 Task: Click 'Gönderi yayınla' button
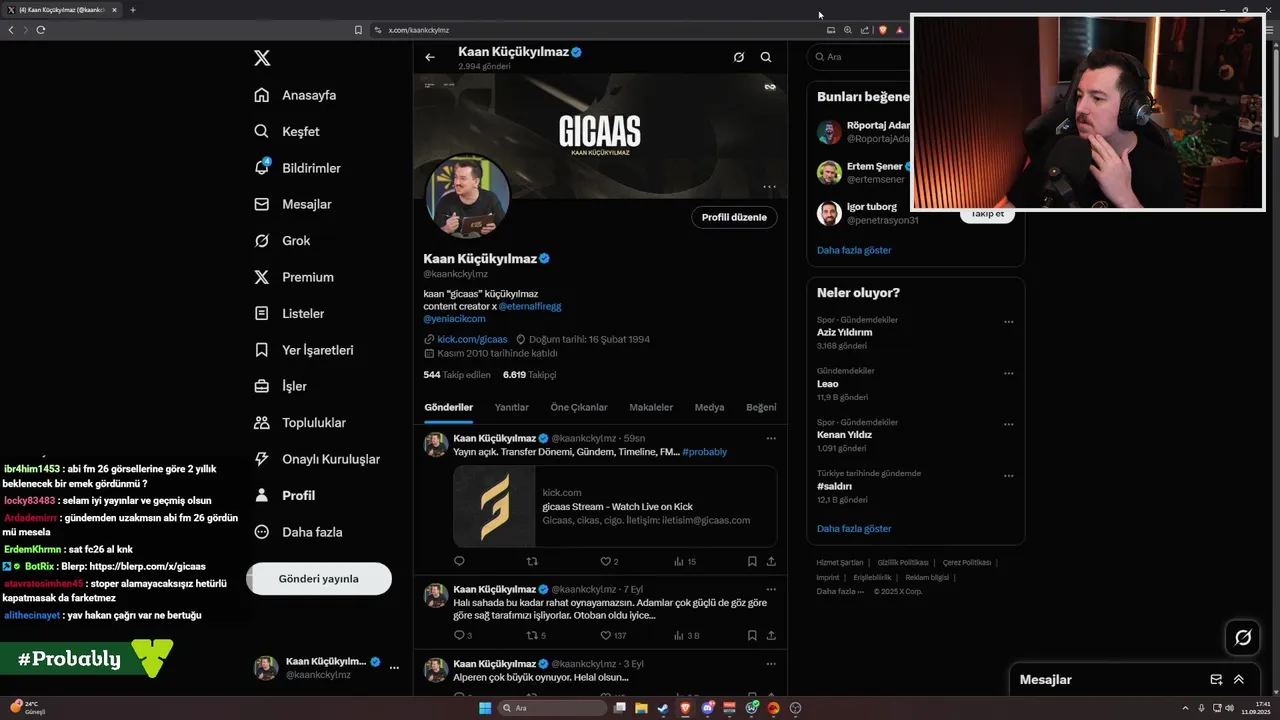tap(319, 579)
